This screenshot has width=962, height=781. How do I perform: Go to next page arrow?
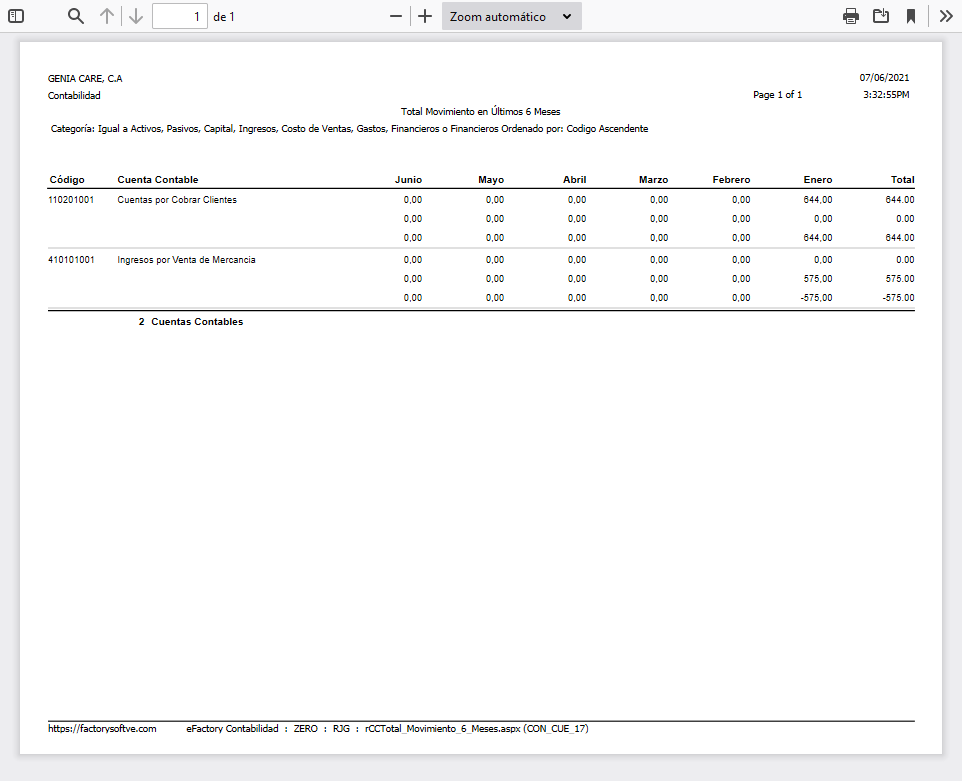point(136,16)
